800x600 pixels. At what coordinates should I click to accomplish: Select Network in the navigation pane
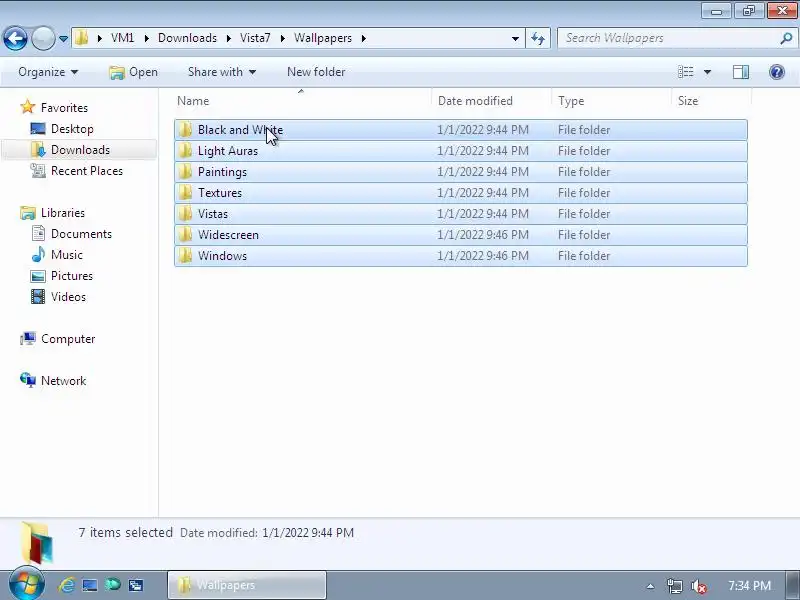pos(63,381)
